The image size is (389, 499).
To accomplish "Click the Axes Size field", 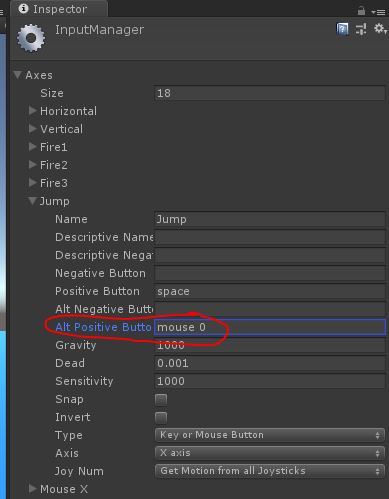I will coord(270,93).
